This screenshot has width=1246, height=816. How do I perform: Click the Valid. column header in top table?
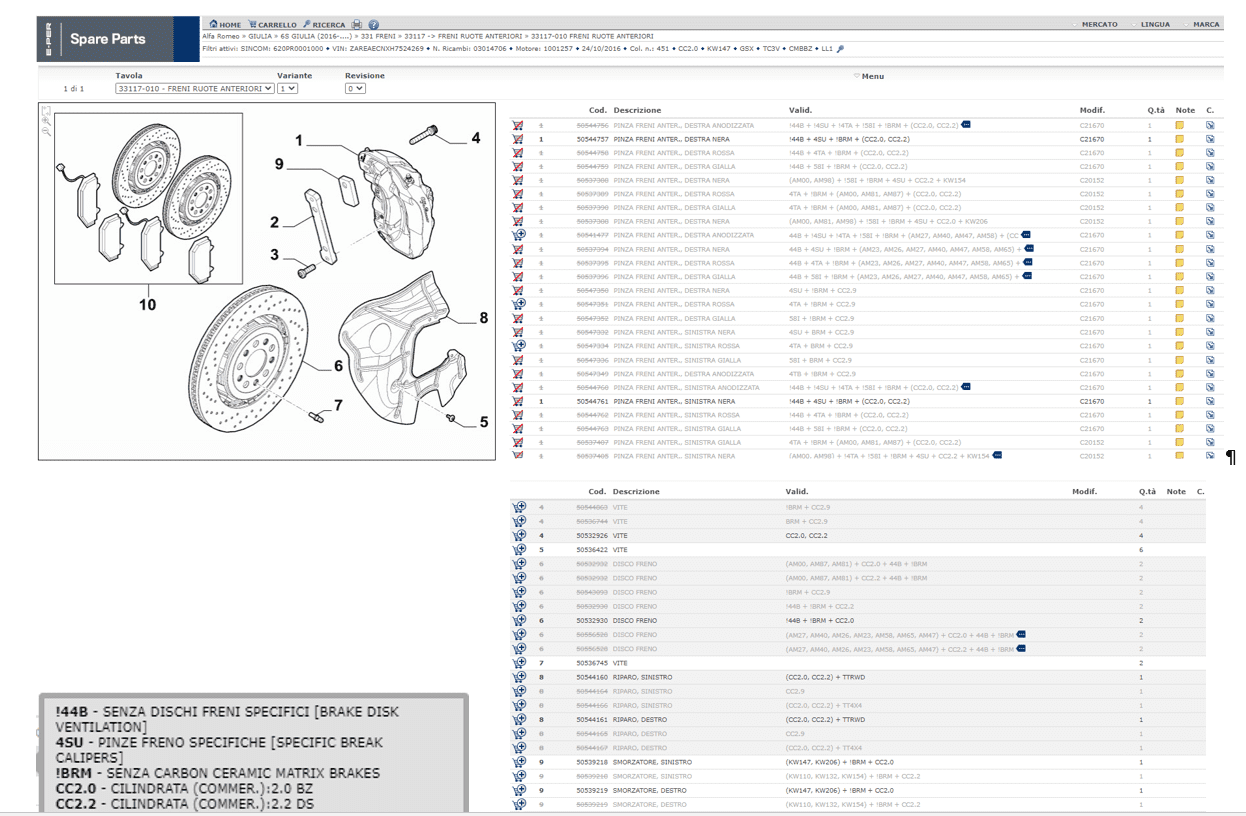(800, 110)
